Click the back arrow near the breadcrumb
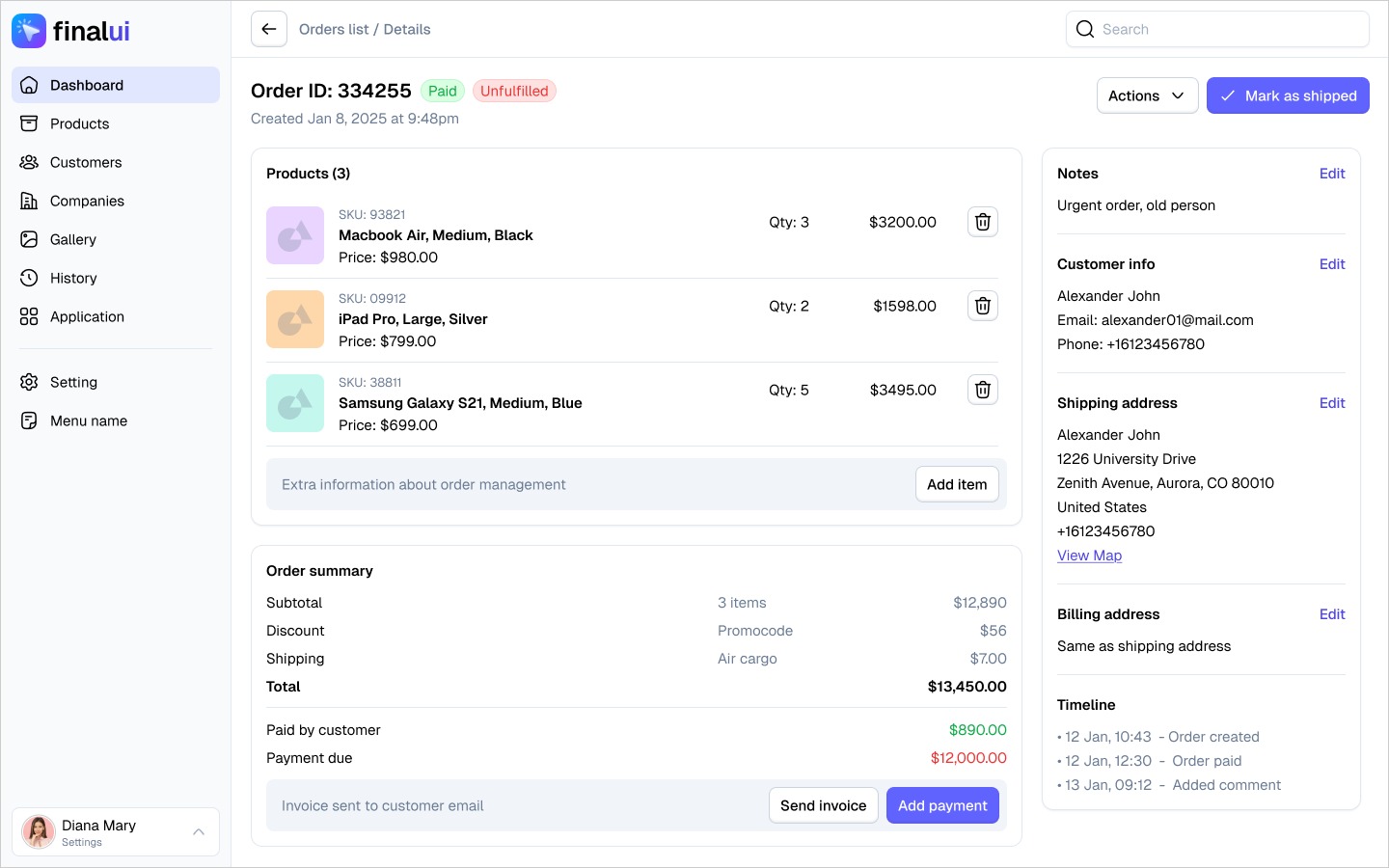The height and width of the screenshot is (868, 1389). [x=268, y=29]
